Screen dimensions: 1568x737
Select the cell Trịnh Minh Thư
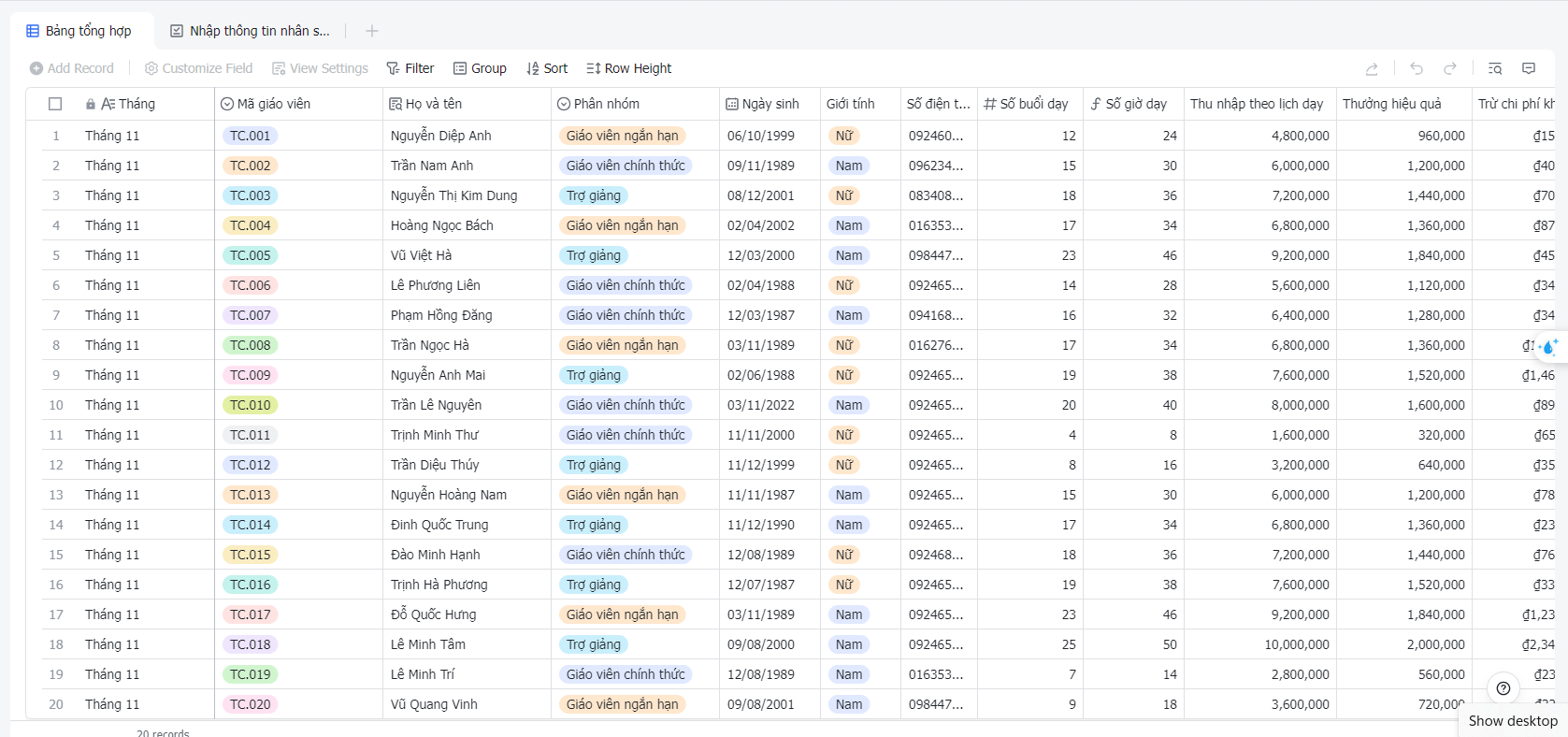(x=467, y=435)
